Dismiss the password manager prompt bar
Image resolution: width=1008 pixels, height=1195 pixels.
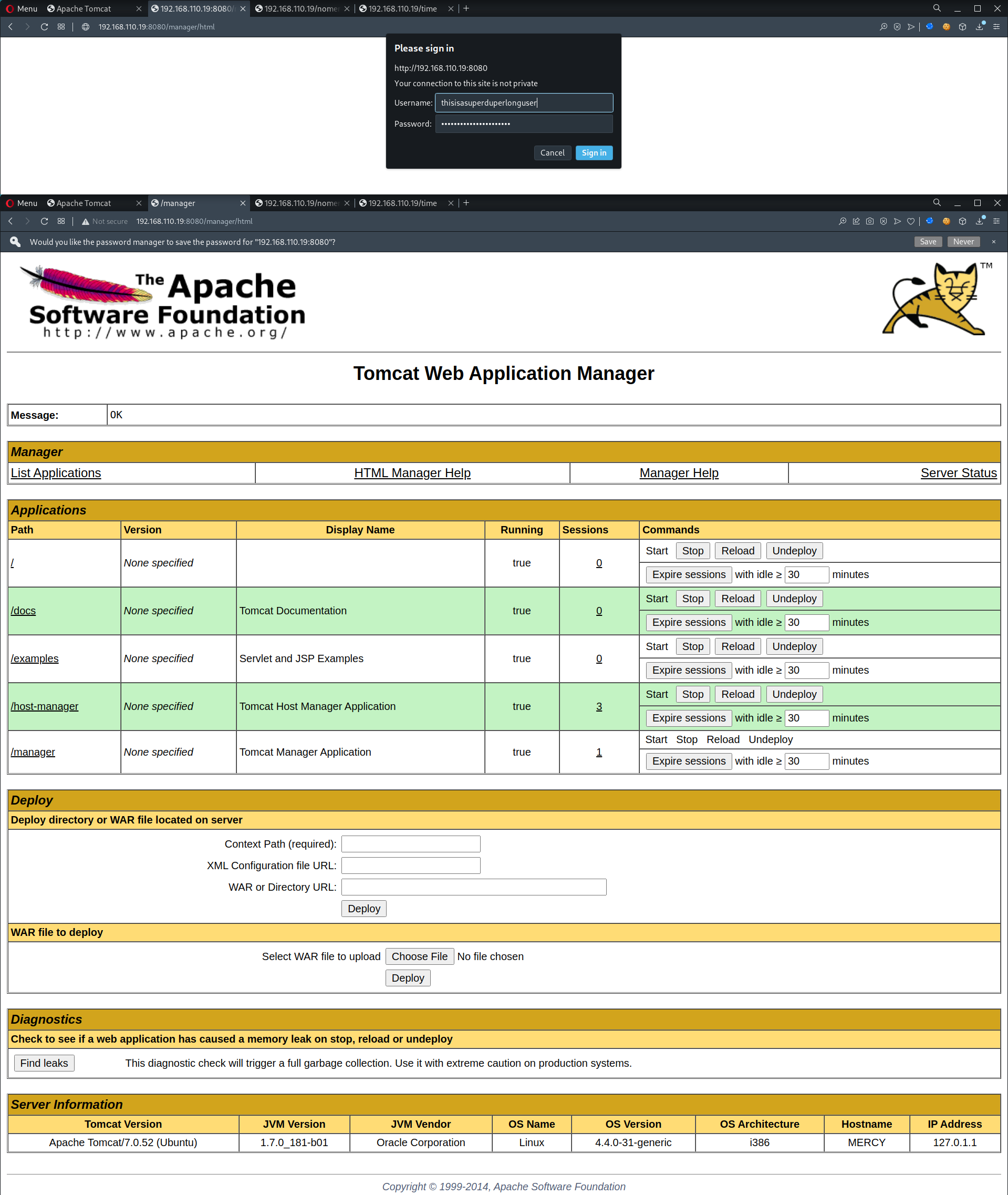click(994, 242)
